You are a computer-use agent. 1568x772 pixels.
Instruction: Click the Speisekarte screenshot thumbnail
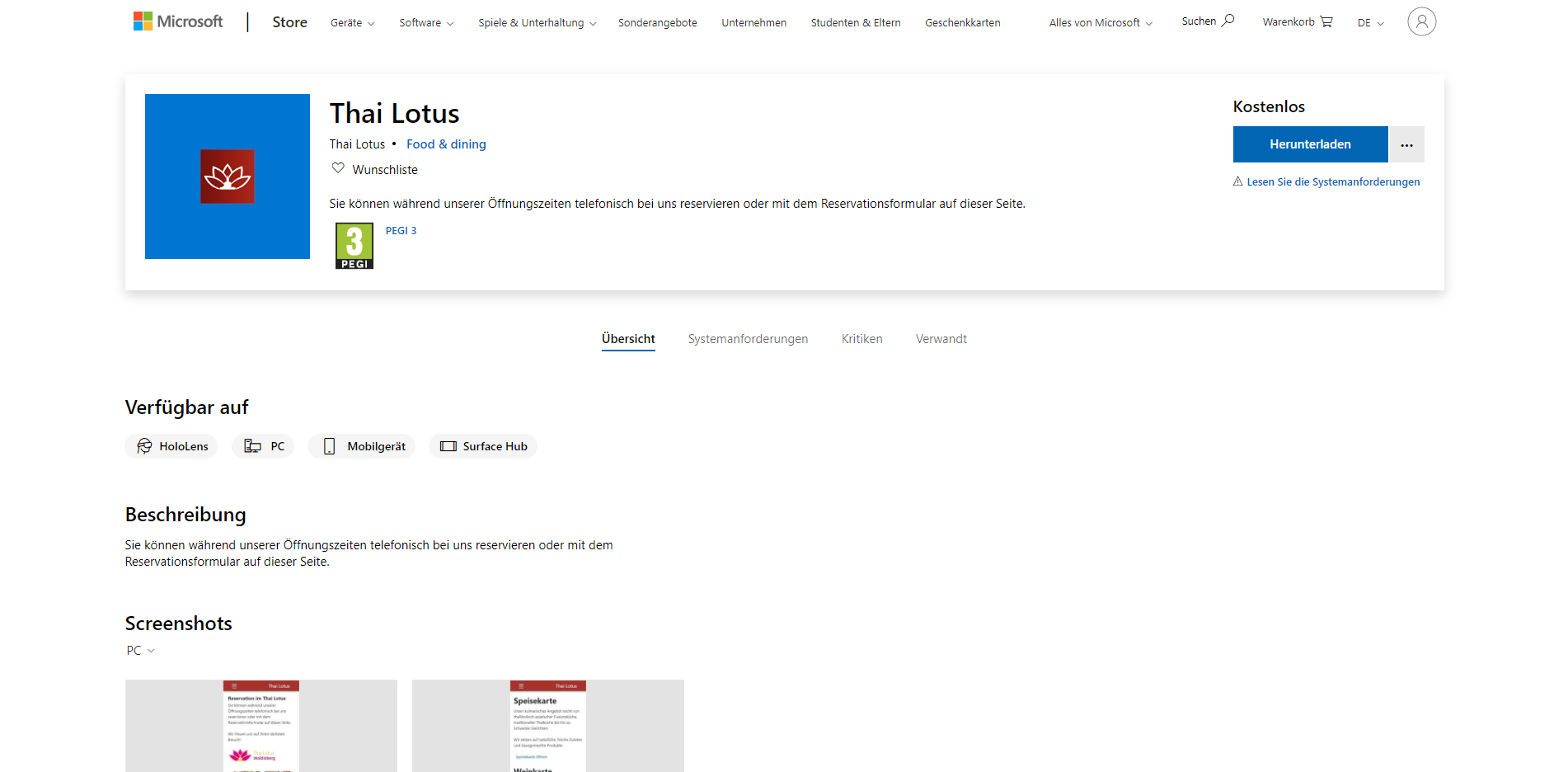point(547,726)
